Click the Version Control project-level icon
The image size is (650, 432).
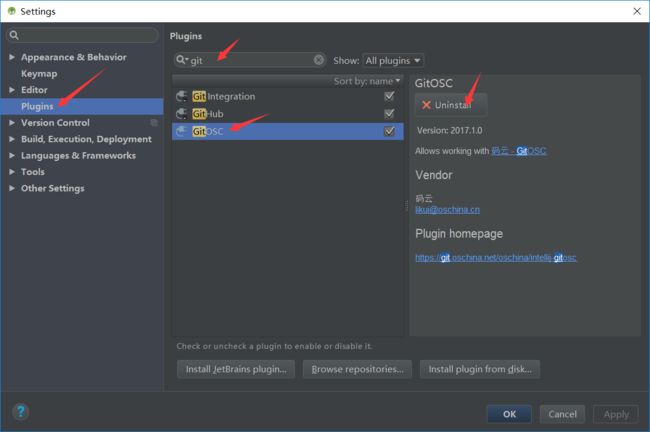coord(154,123)
